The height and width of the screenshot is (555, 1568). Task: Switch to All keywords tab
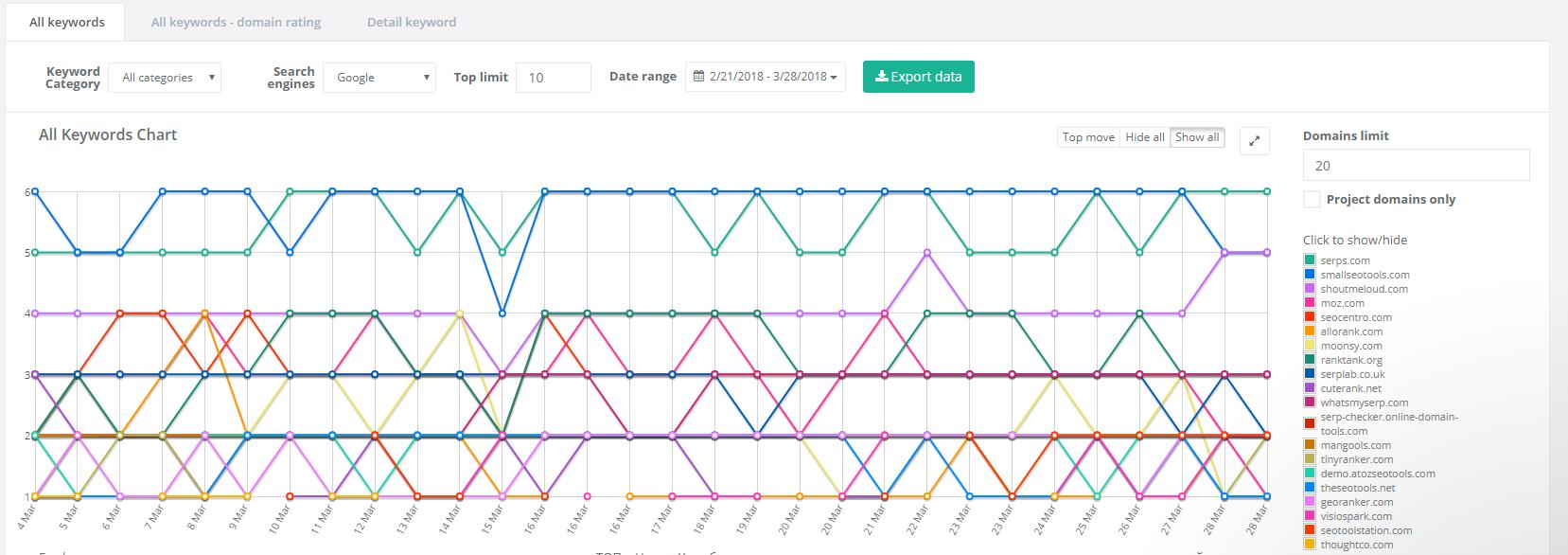click(66, 22)
